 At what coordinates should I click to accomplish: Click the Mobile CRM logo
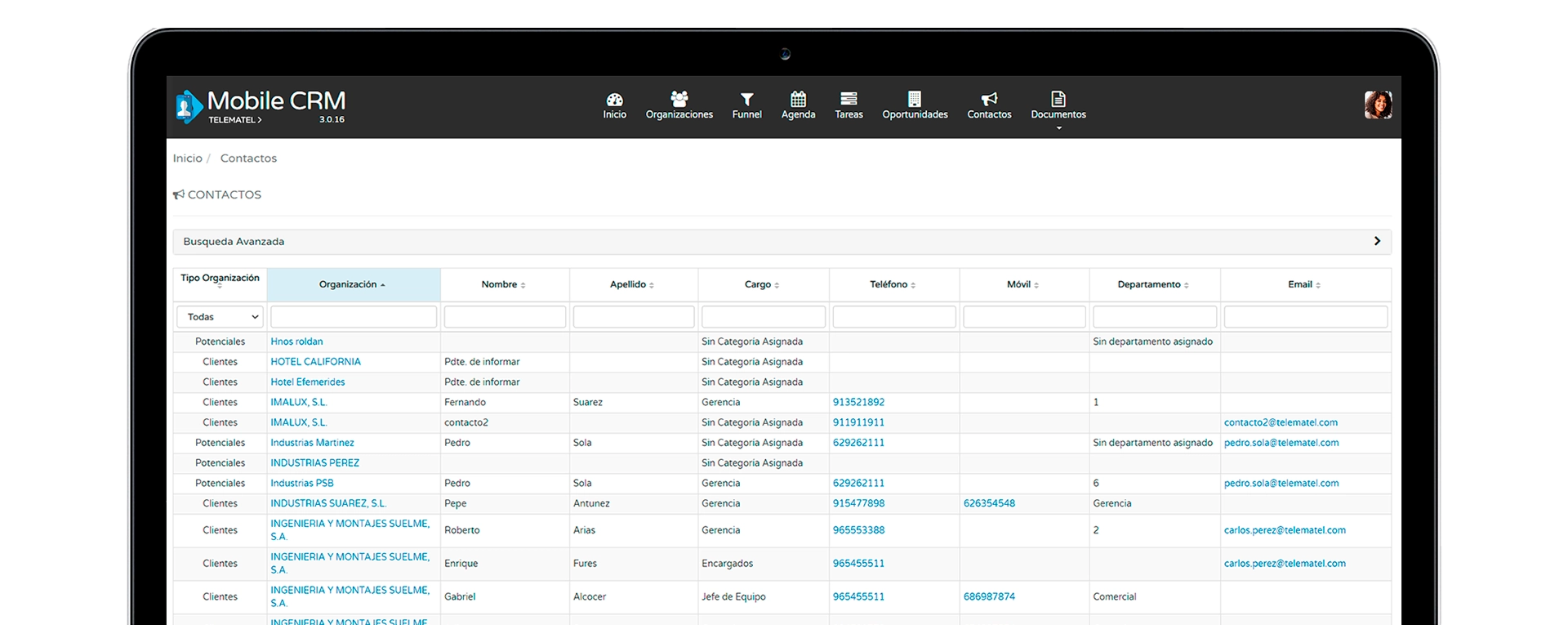(x=261, y=106)
